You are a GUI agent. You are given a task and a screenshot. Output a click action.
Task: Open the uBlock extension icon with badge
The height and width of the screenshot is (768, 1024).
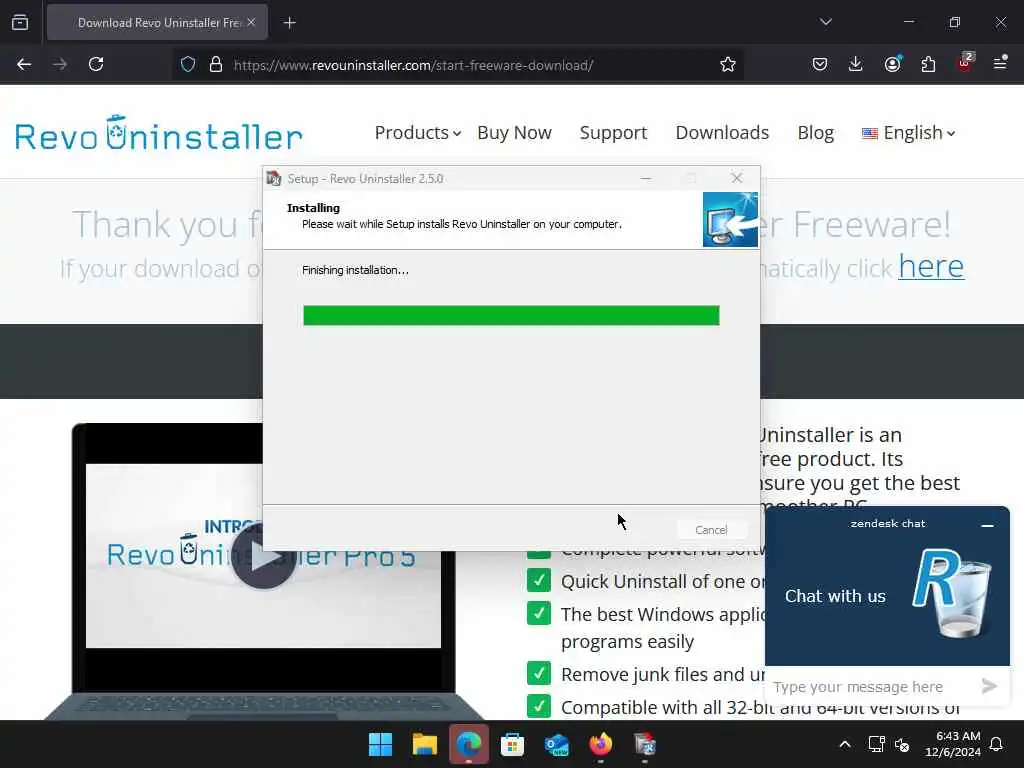(x=965, y=63)
